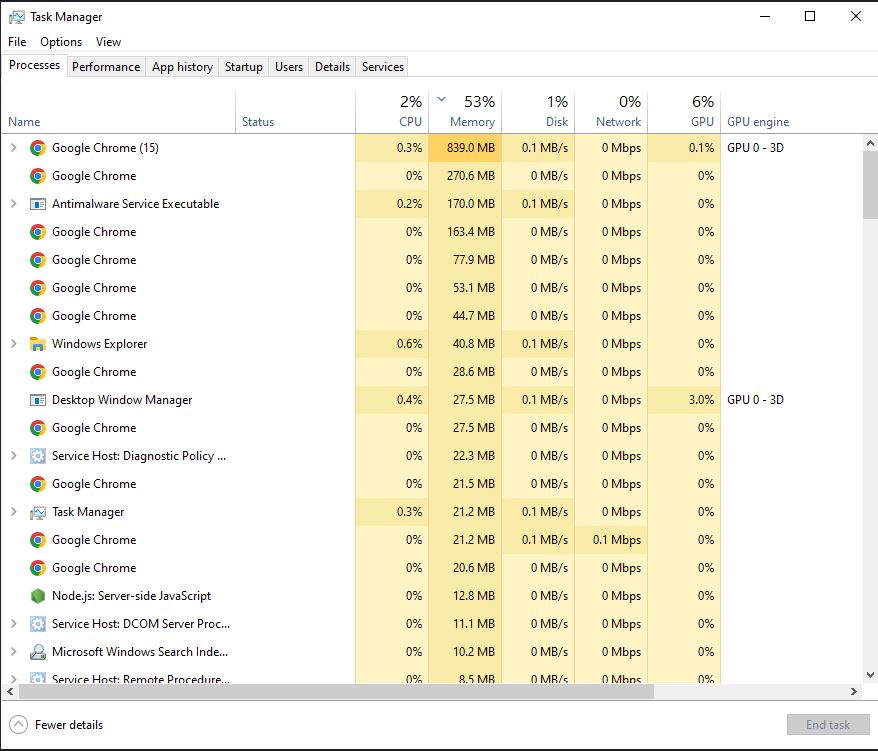Sort by the Name column header
878x751 pixels.
(119, 111)
